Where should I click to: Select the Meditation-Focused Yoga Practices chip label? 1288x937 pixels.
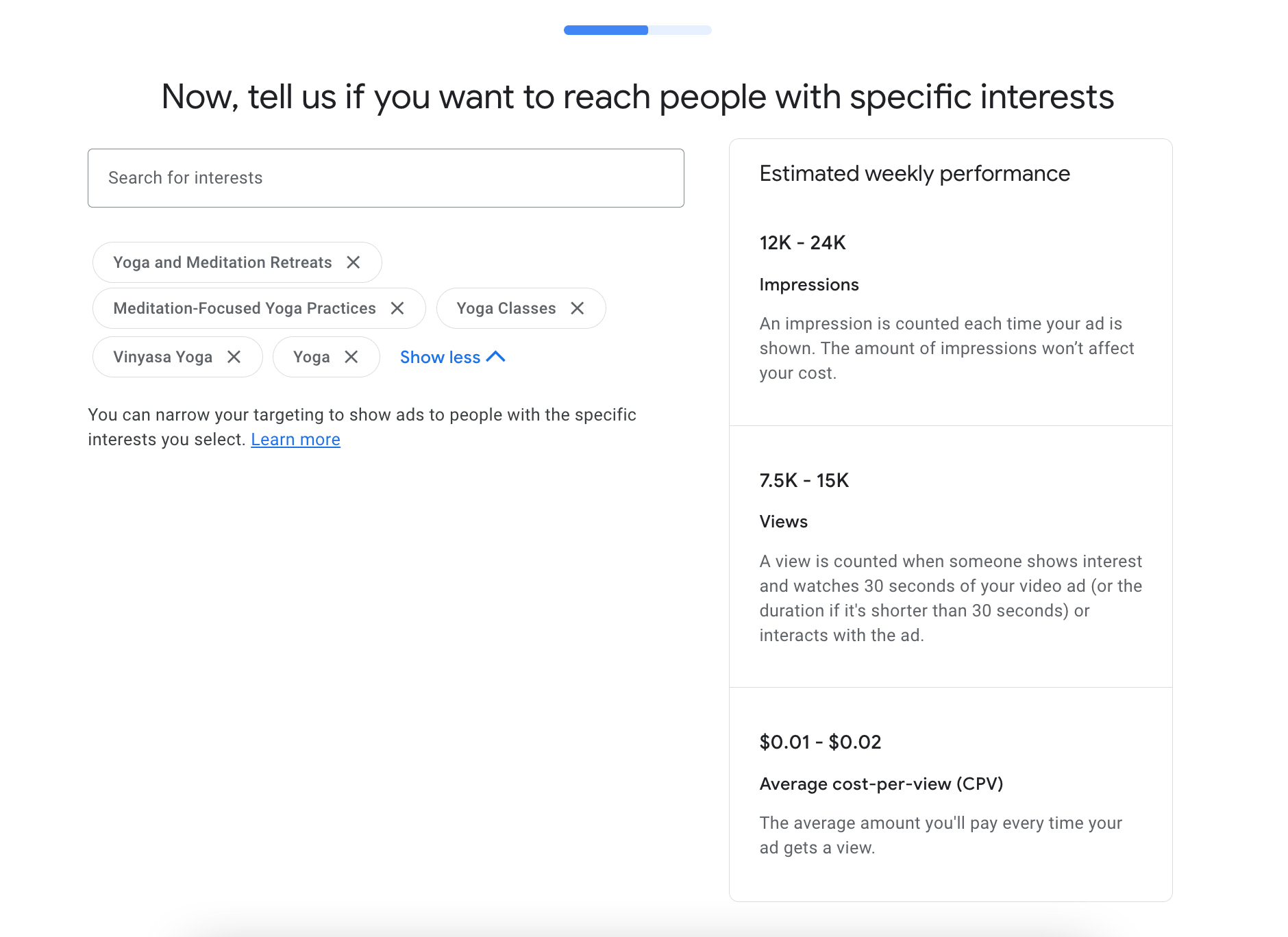[245, 308]
